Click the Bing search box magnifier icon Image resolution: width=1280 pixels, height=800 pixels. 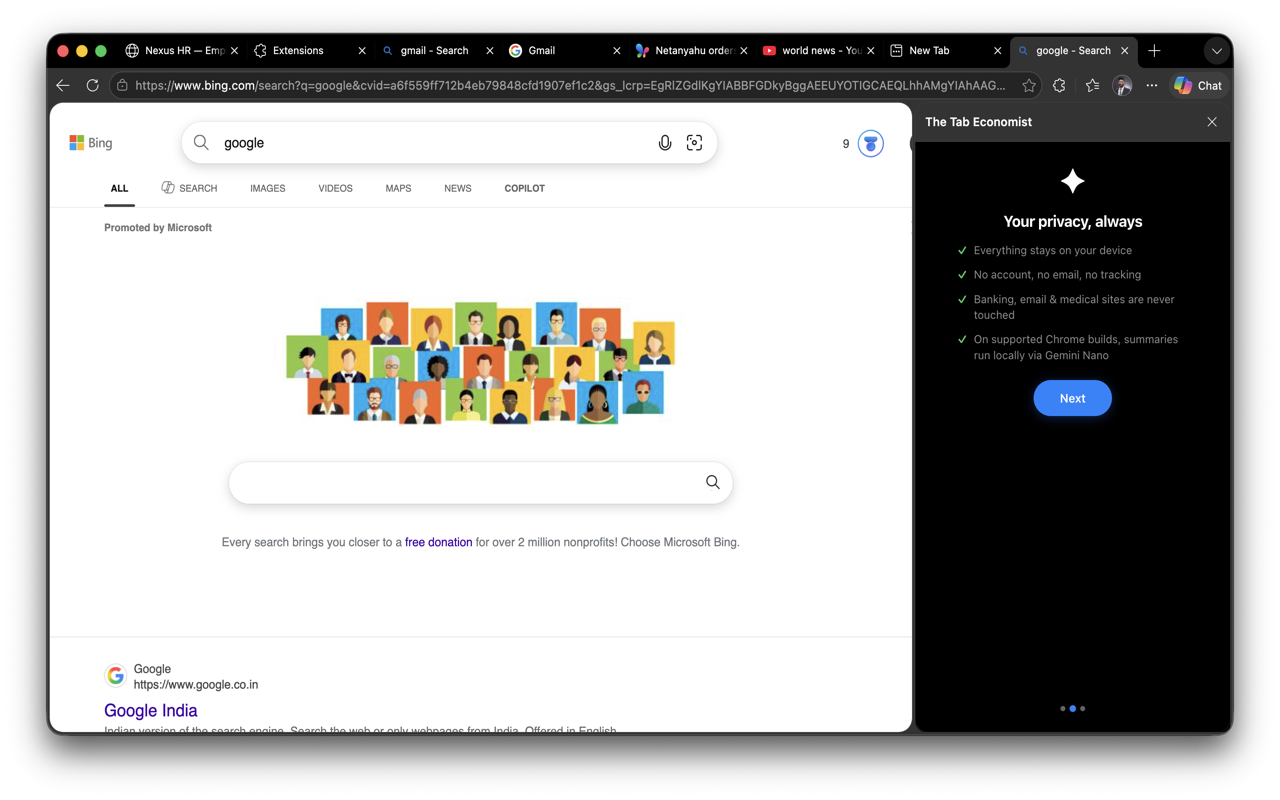[201, 143]
